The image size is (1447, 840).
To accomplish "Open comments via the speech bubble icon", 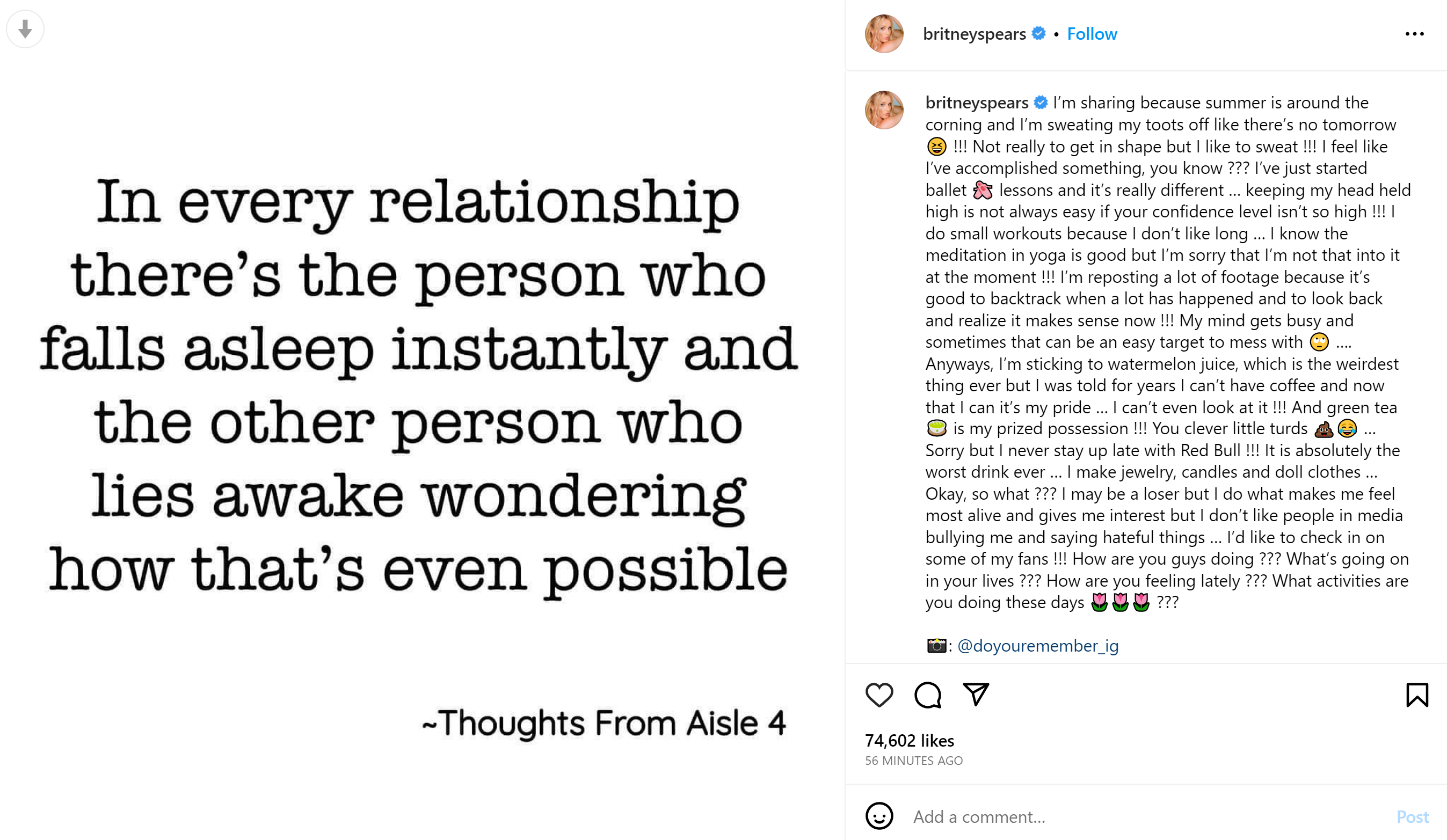I will 927,695.
